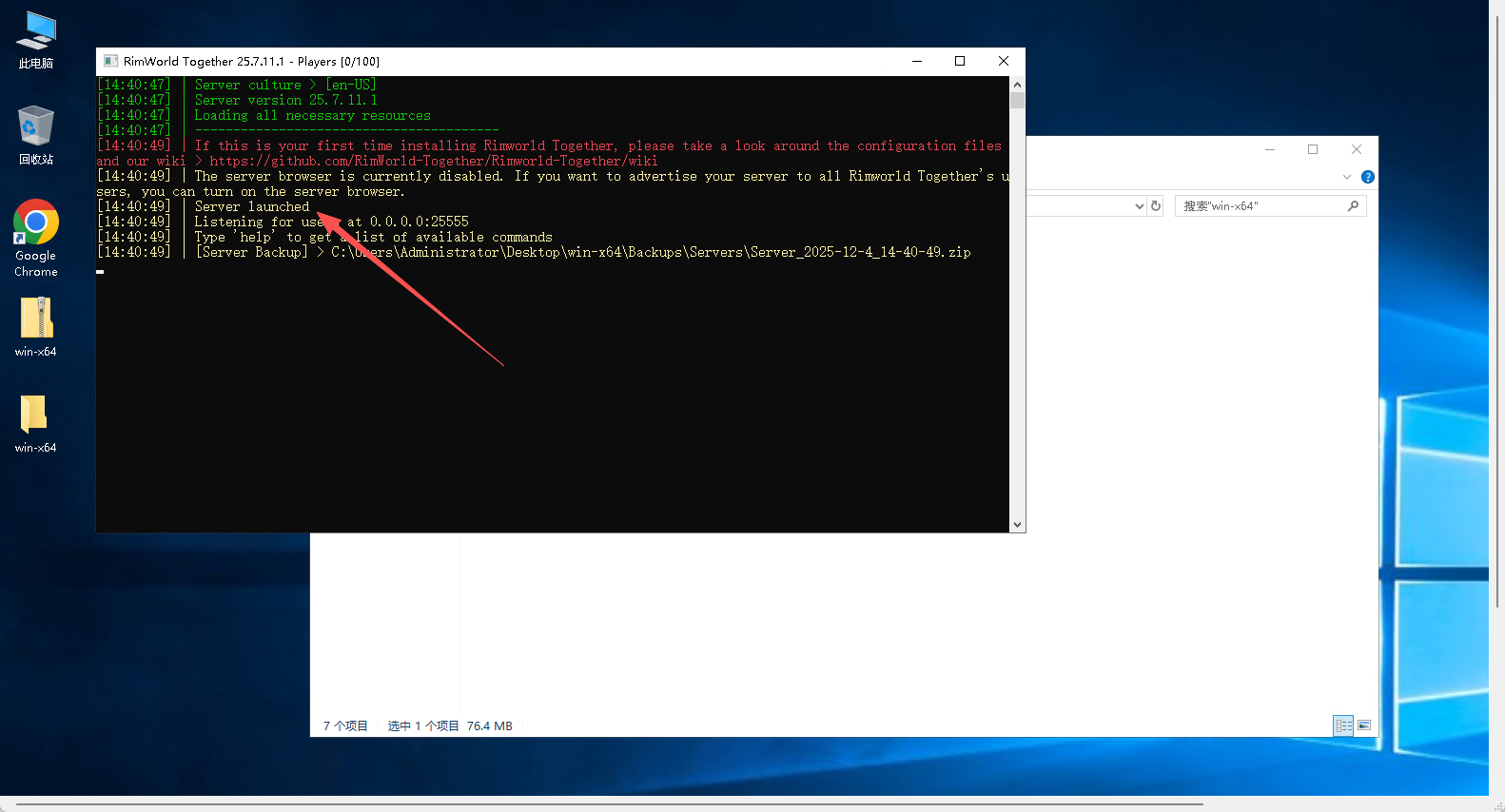Click the magnifier icon in search box
This screenshot has width=1505, height=812.
1353,206
